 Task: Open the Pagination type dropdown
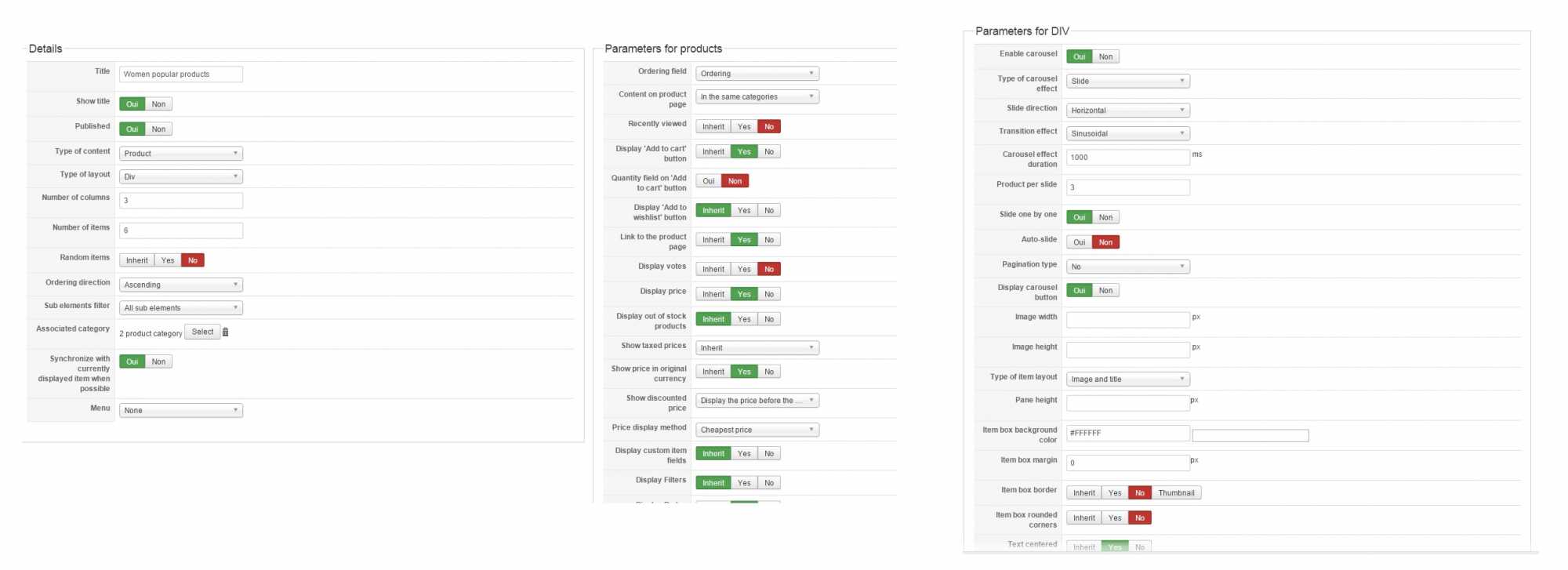click(x=1127, y=267)
